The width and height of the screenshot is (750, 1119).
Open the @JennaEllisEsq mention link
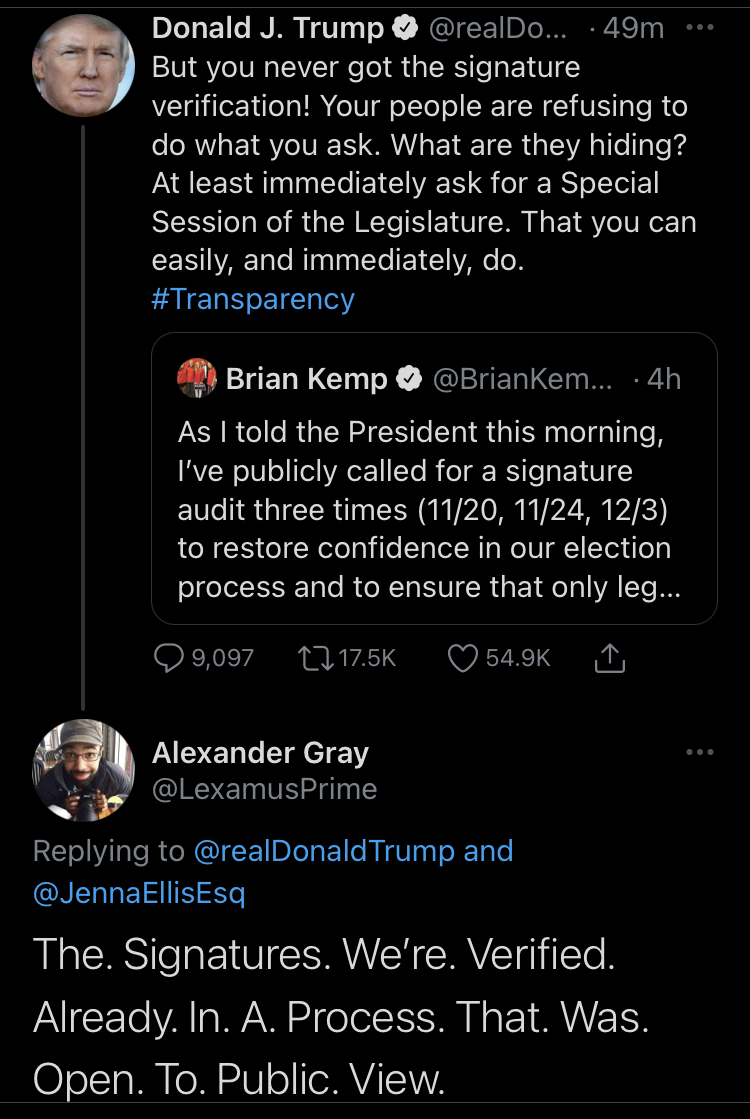[x=139, y=893]
